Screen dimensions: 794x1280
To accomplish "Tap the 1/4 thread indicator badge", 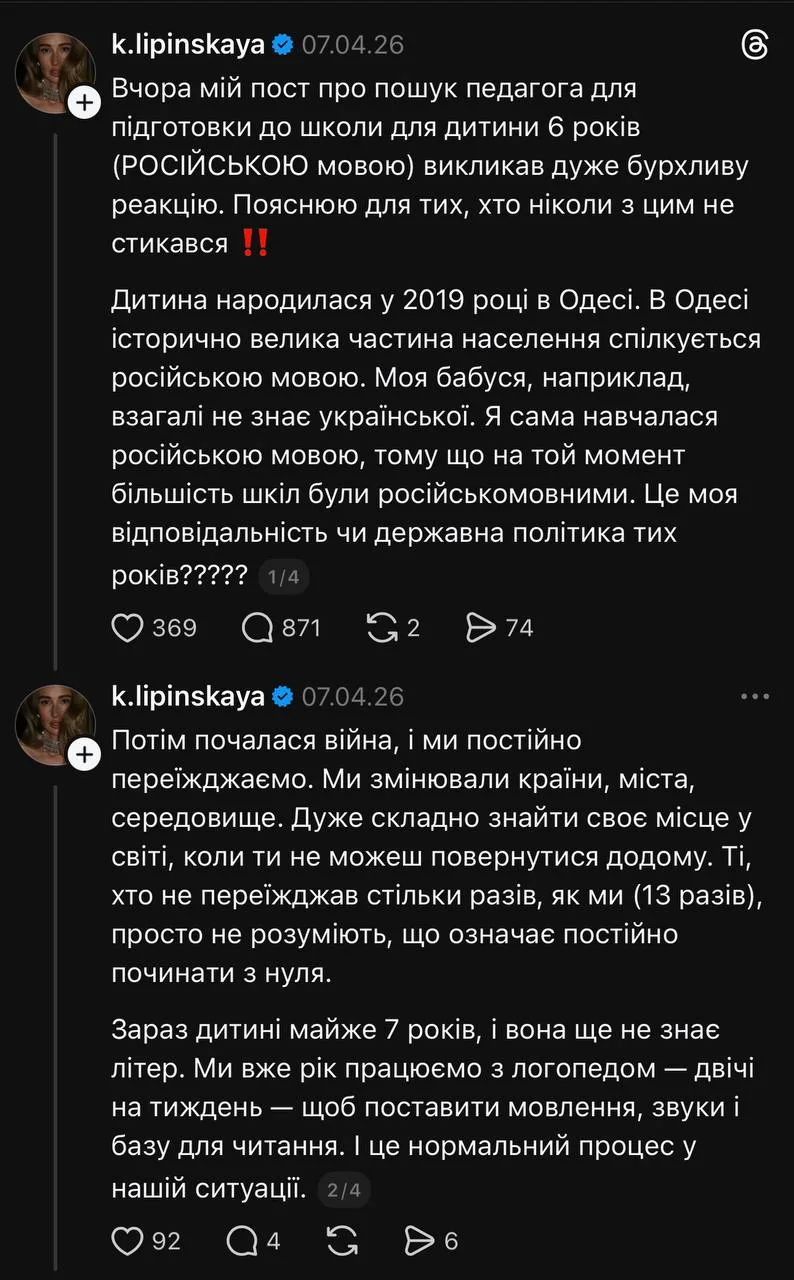I will tap(284, 577).
